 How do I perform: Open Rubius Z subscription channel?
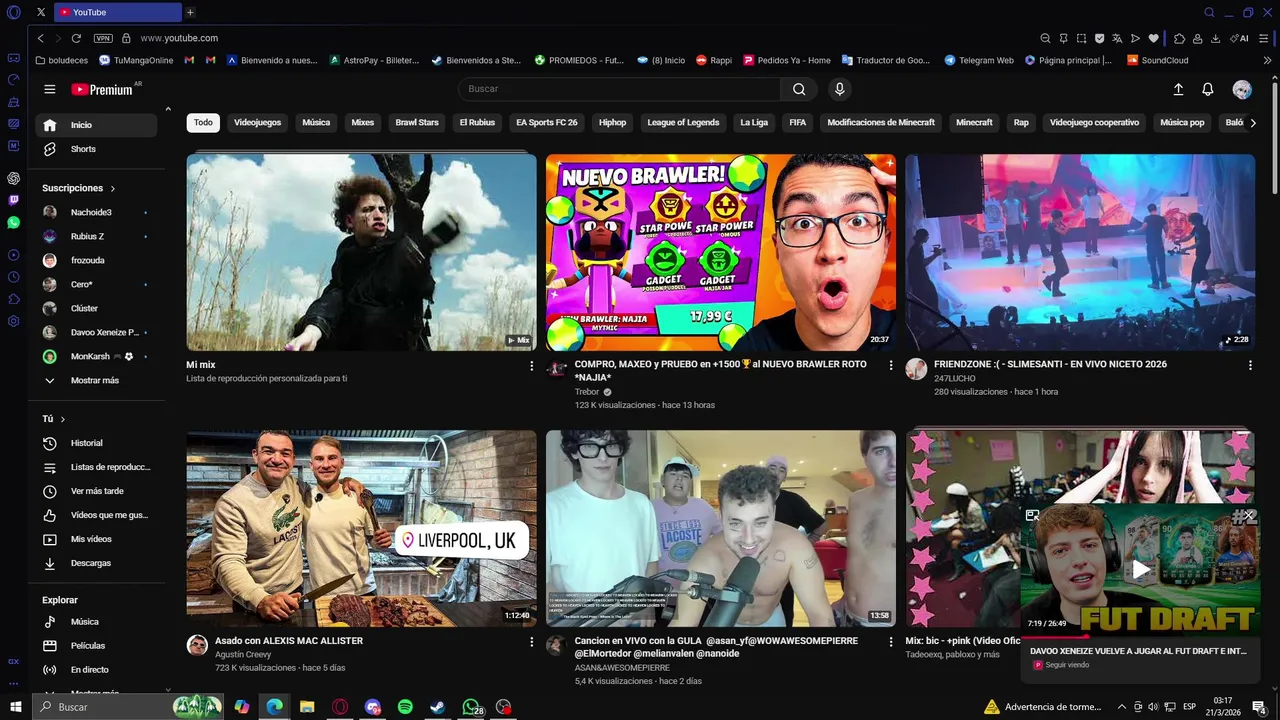[96, 236]
